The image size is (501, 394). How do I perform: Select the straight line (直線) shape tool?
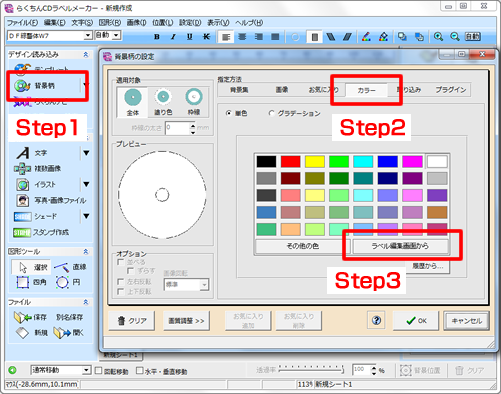click(71, 267)
